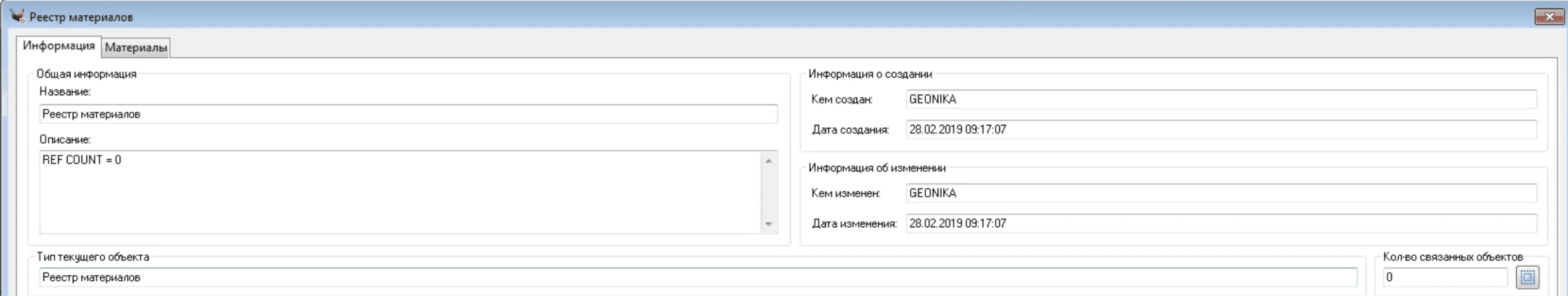Select the Информация tab
Screen dimensions: 1568x296
[x=58, y=46]
